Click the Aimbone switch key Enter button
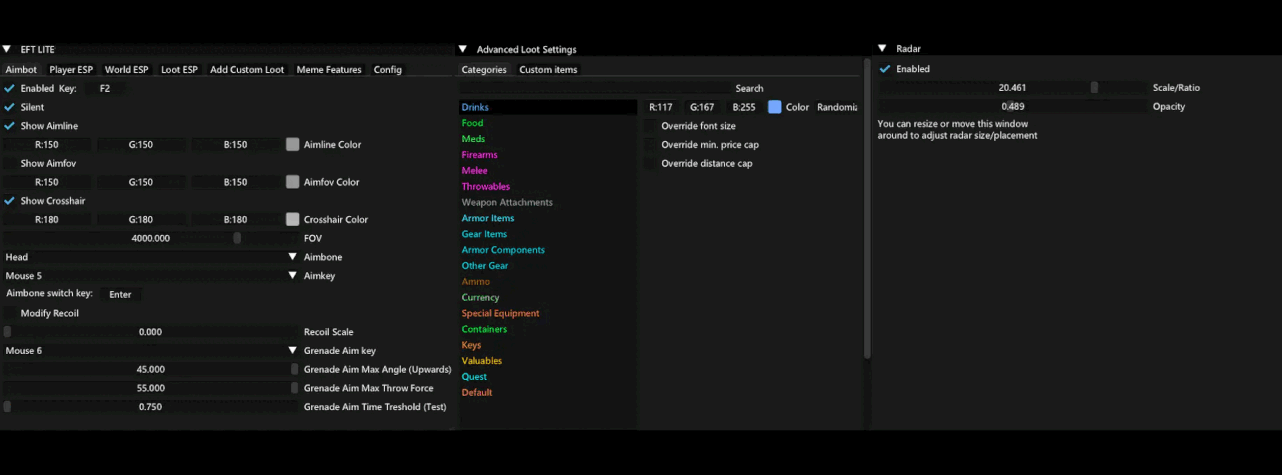 pyautogui.click(x=120, y=294)
